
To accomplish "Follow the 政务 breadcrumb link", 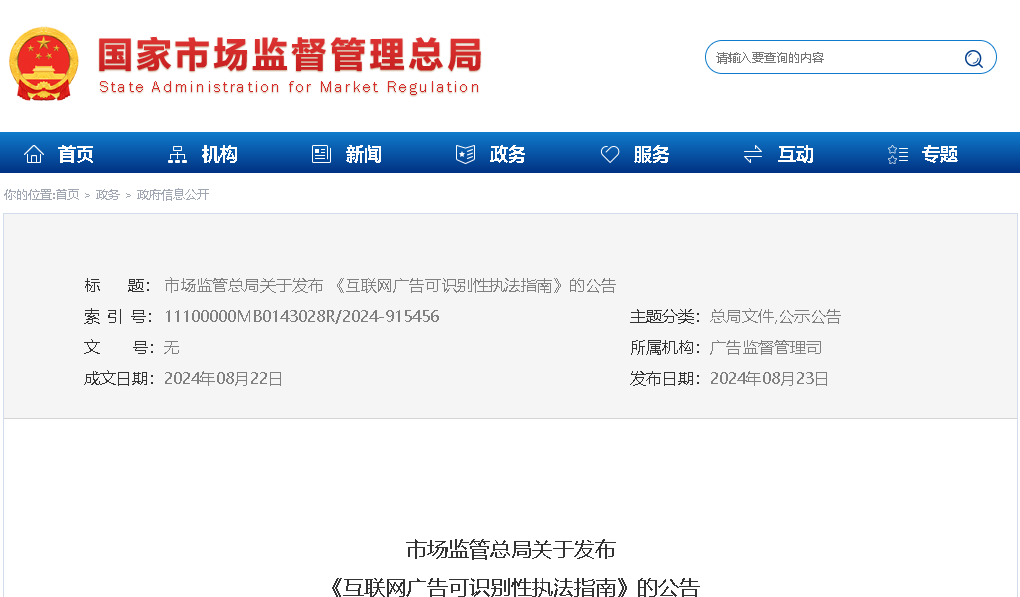I will (x=107, y=194).
